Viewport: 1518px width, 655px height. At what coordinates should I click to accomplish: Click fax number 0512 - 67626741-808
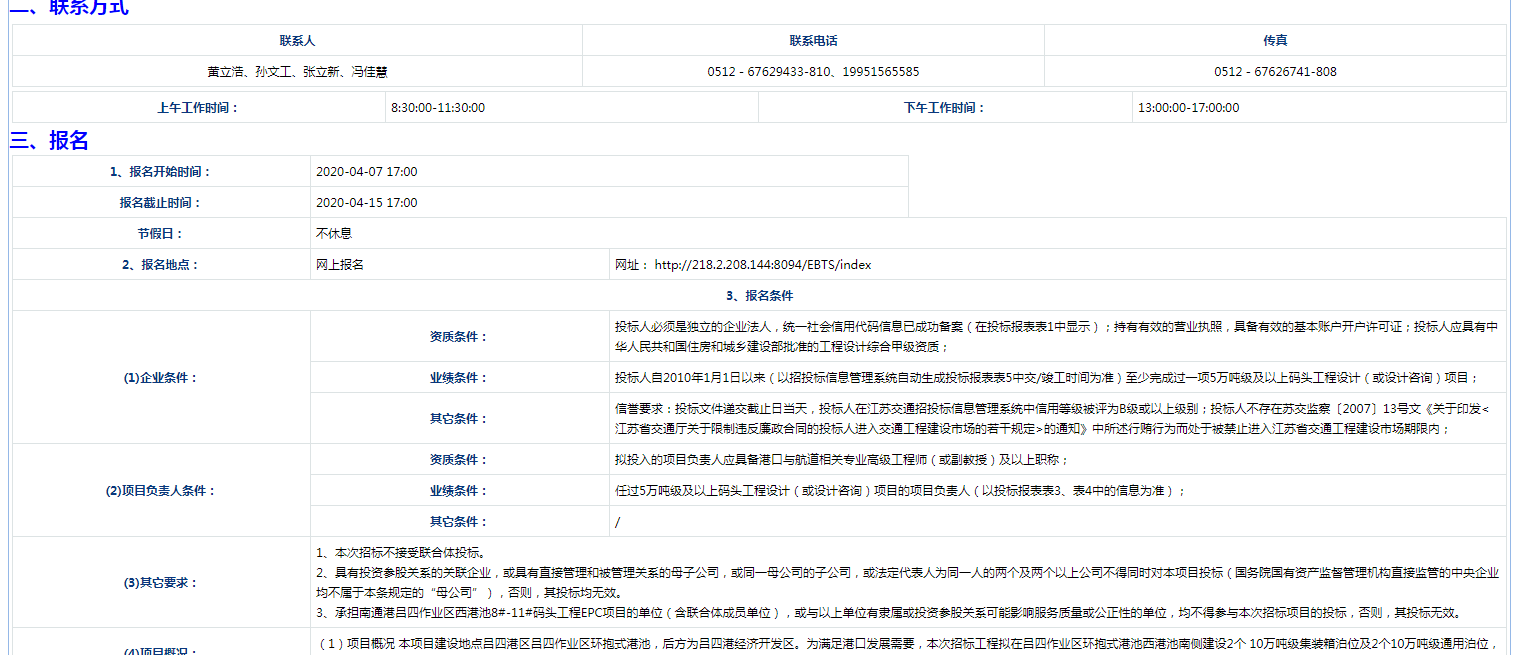(1275, 72)
